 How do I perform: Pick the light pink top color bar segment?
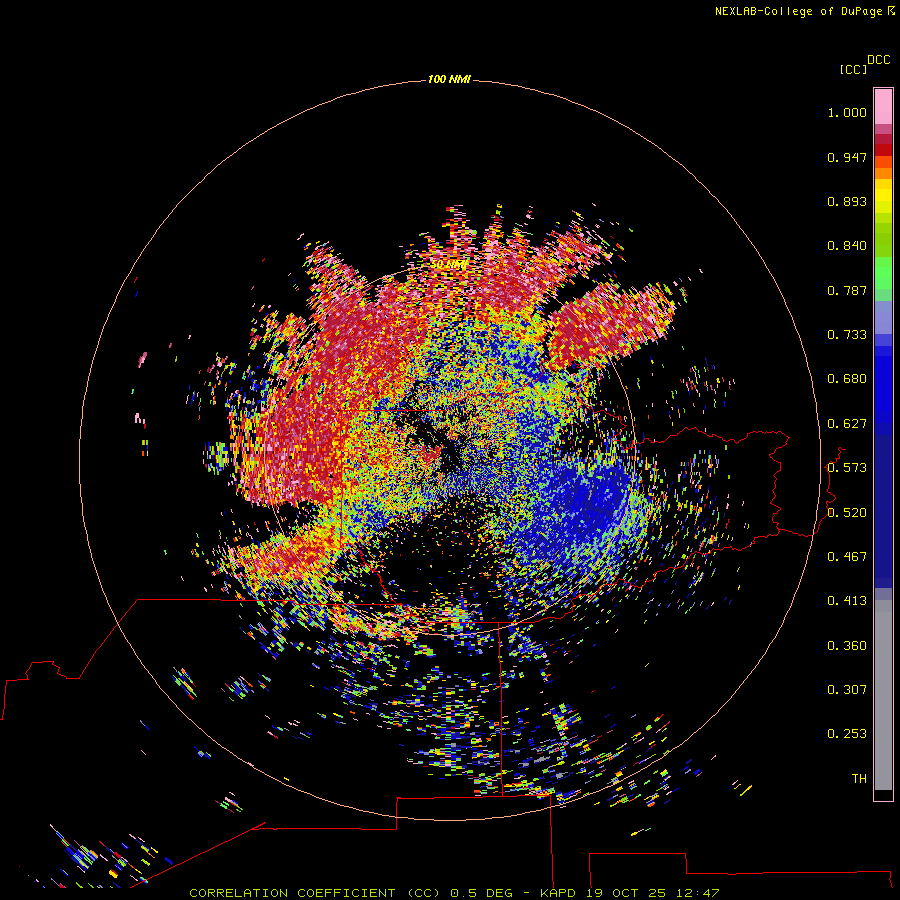point(883,106)
